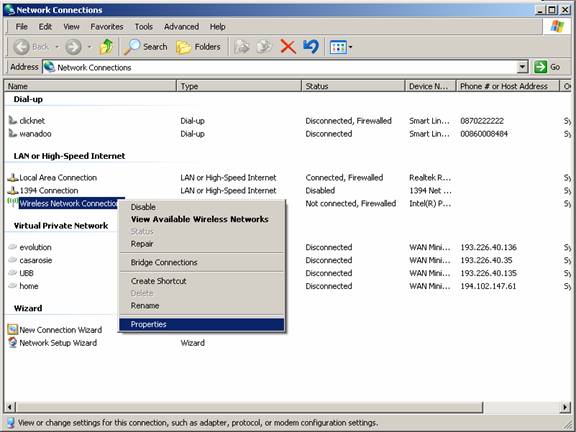Screen dimensions: 576x432
Task: Click the UBB VPN icon
Action: point(12,273)
